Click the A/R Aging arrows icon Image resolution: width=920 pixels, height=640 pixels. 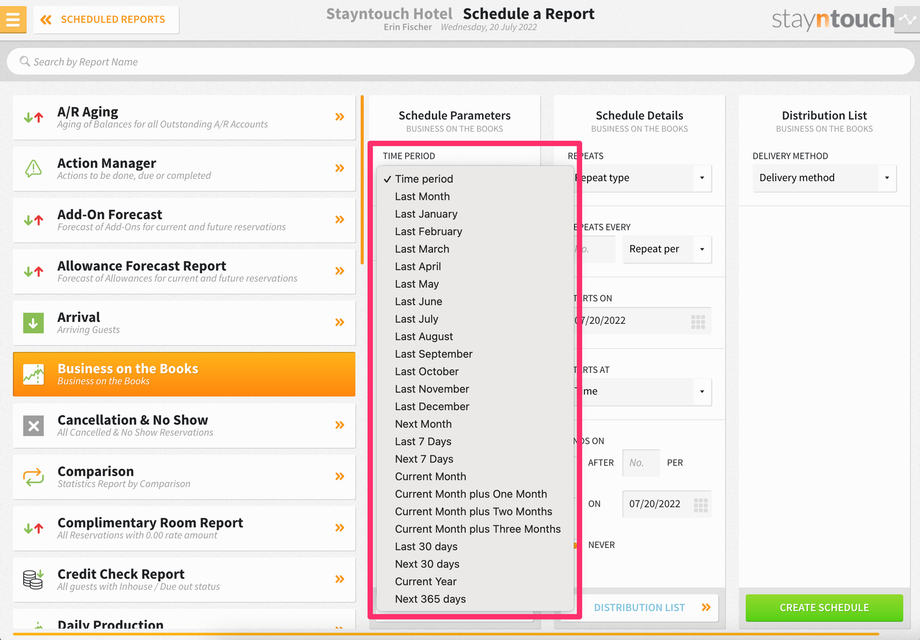click(33, 117)
